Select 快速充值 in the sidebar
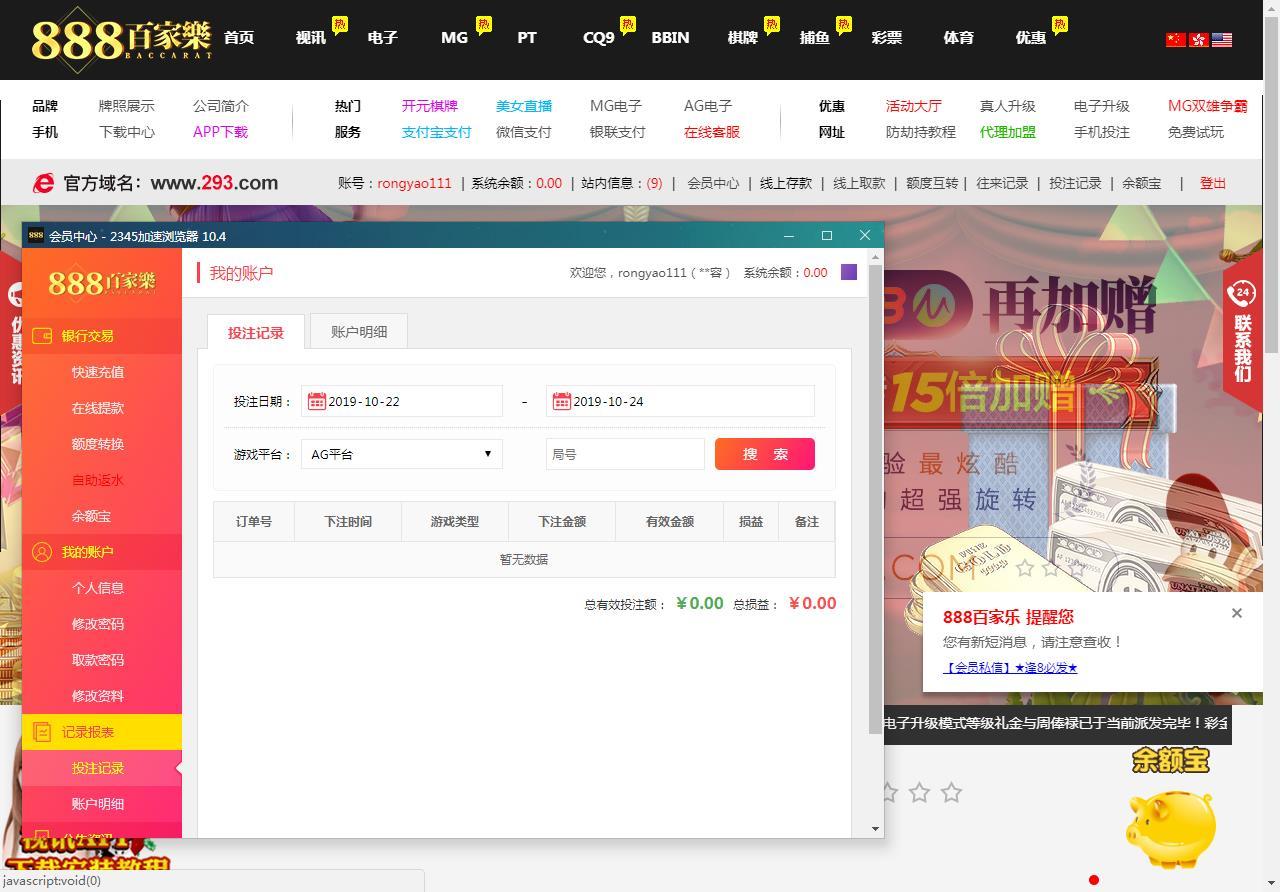This screenshot has width=1280, height=892. [x=98, y=372]
